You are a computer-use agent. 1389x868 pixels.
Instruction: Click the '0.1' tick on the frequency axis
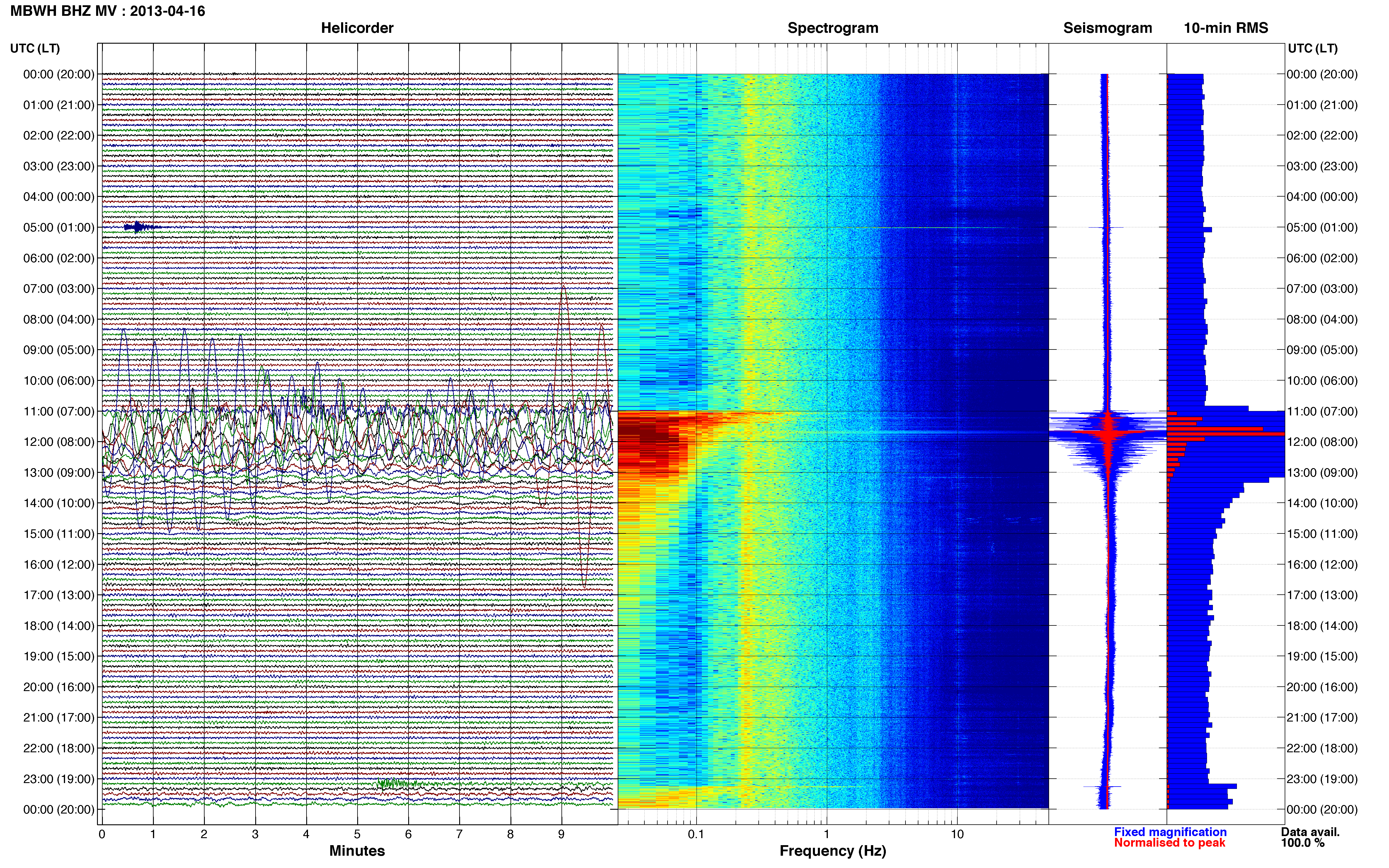[696, 834]
